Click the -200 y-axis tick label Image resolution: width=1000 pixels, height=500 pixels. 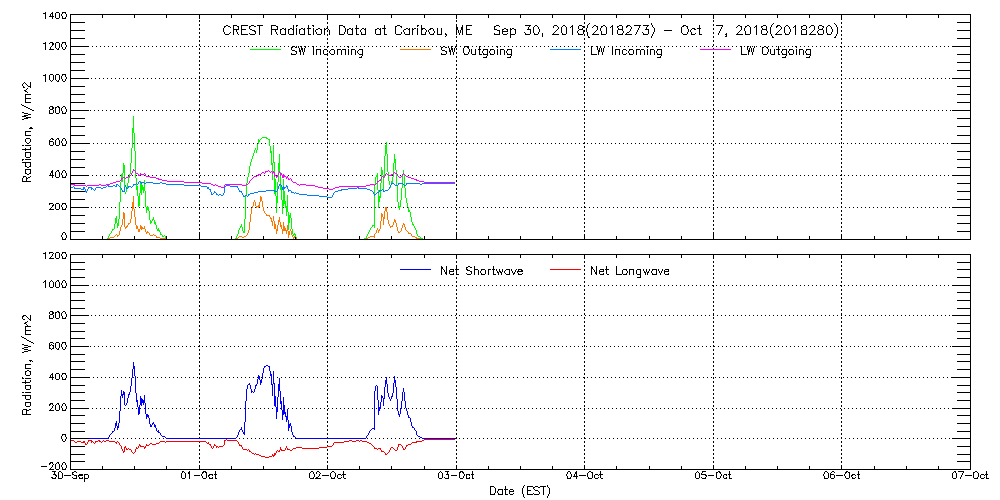54,466
